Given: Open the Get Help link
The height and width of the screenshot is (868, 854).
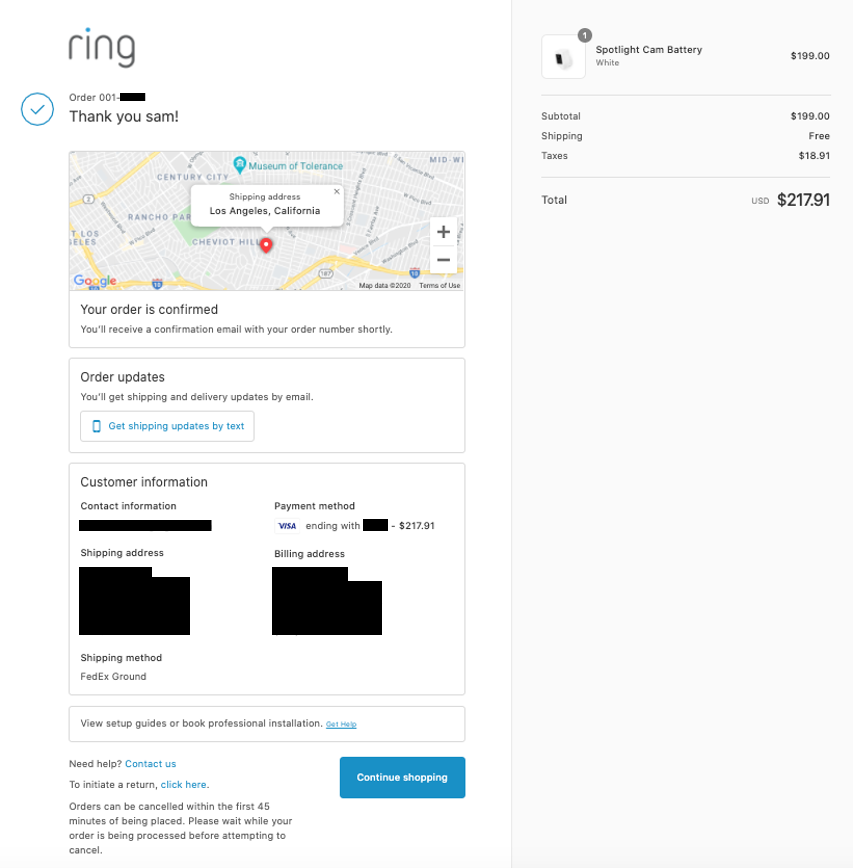Looking at the screenshot, I should pyautogui.click(x=341, y=724).
